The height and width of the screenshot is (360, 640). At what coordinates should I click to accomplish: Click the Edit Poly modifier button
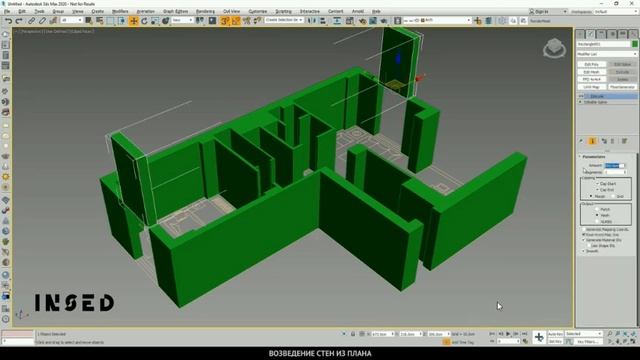point(591,64)
